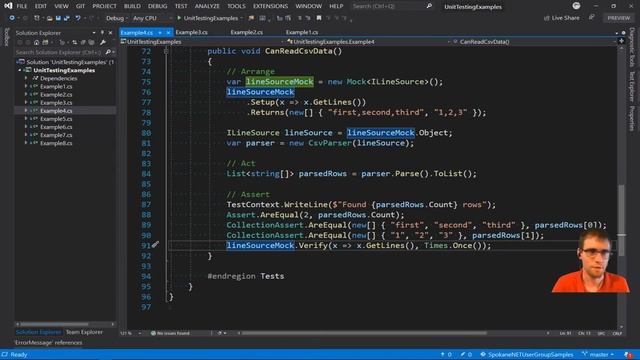Close the Solution Explorer panel
The image size is (640, 360).
[x=110, y=33]
